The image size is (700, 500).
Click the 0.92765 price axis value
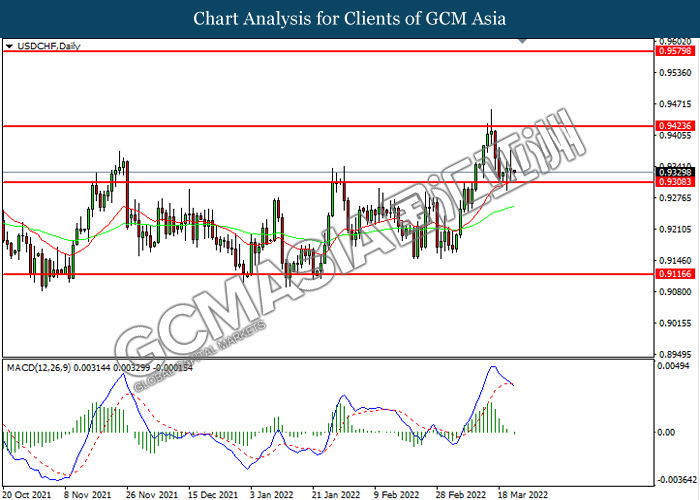(675, 198)
